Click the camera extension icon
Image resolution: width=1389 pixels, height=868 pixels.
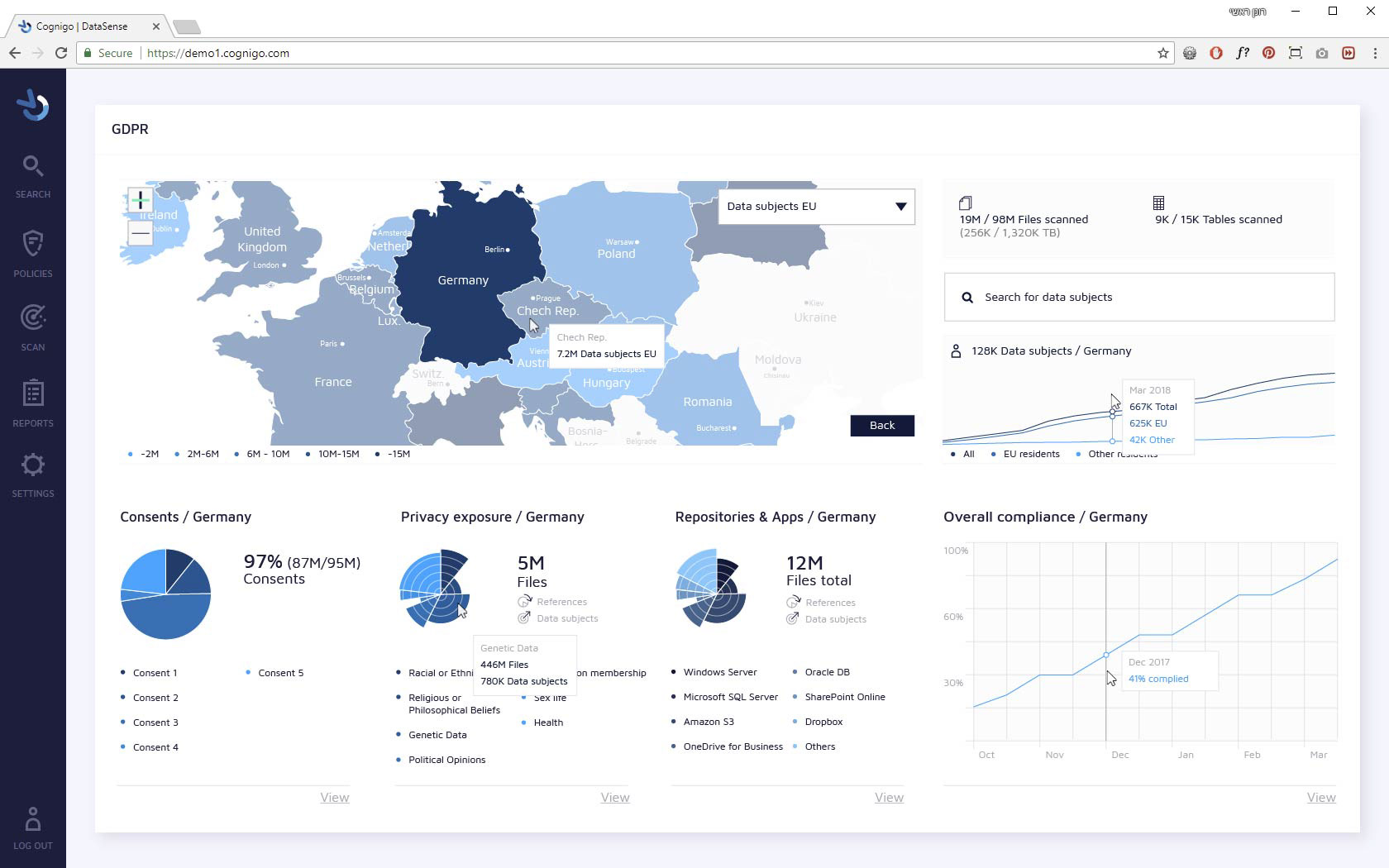(1322, 53)
